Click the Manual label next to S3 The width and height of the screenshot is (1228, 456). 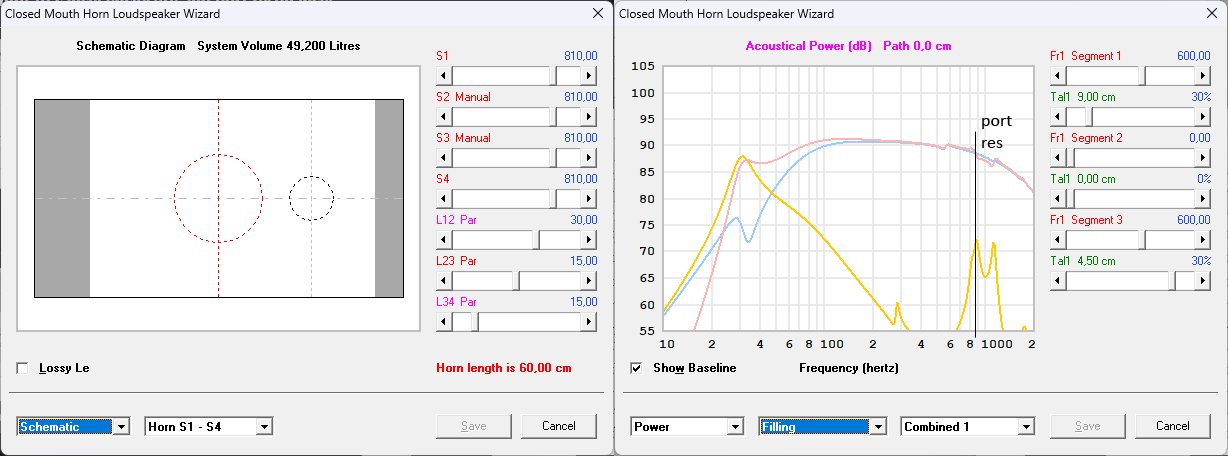[x=473, y=139]
